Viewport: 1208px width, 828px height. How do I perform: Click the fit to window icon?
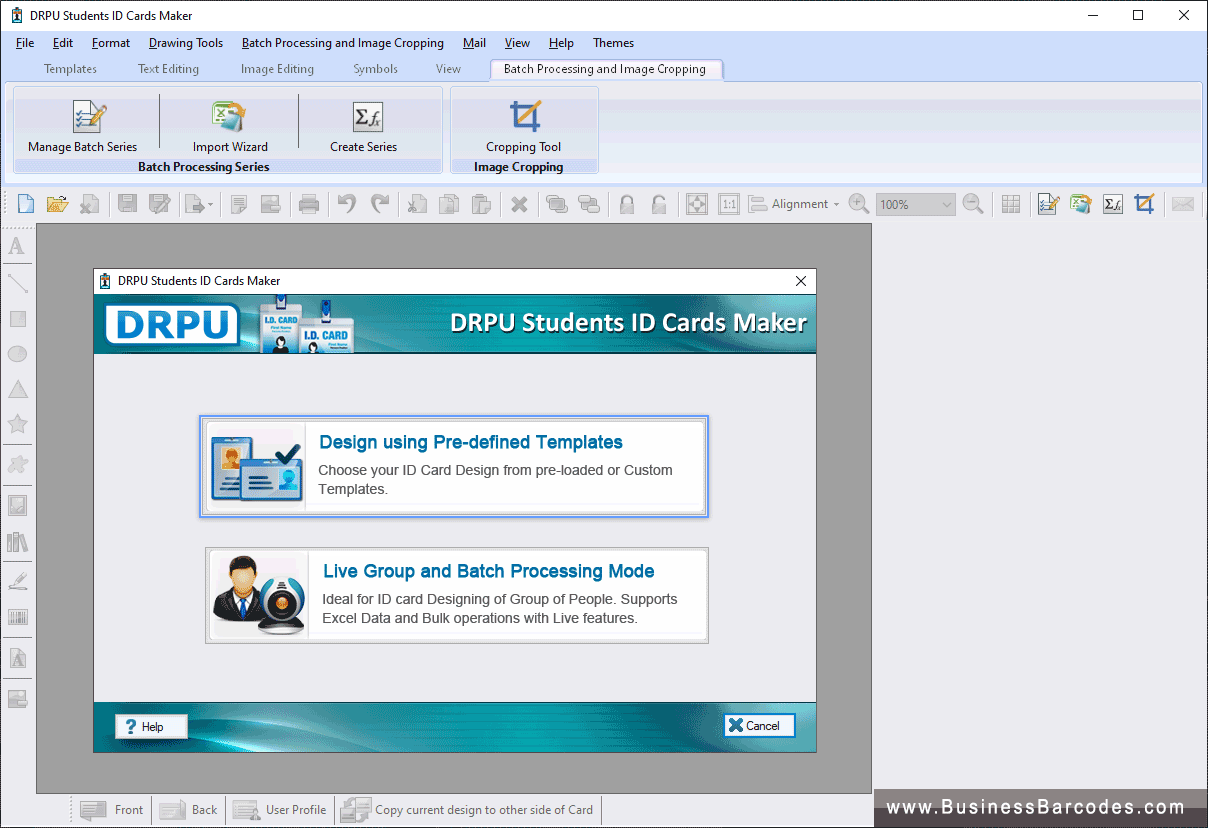[x=697, y=204]
